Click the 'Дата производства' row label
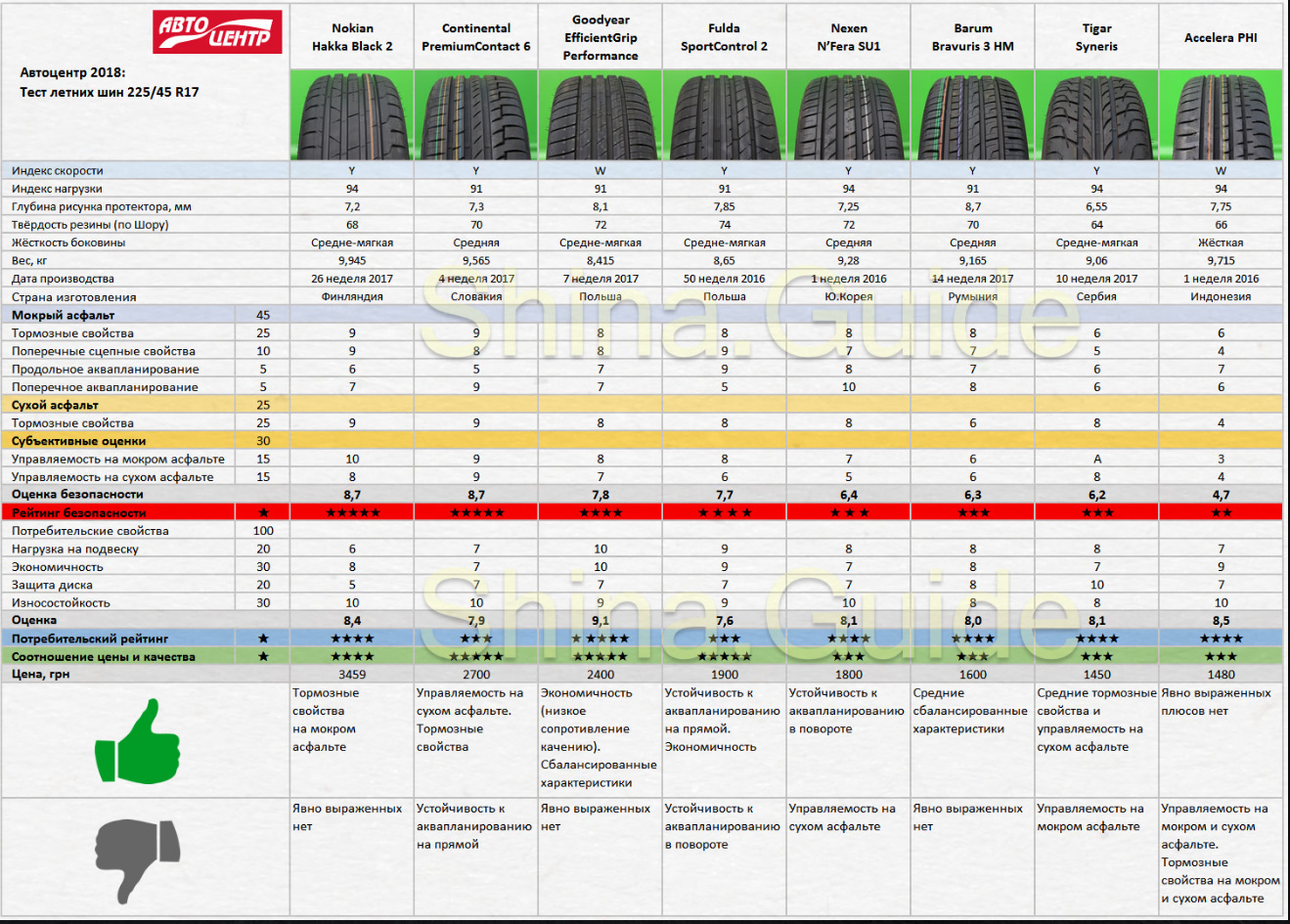The image size is (1290, 924). [x=63, y=279]
